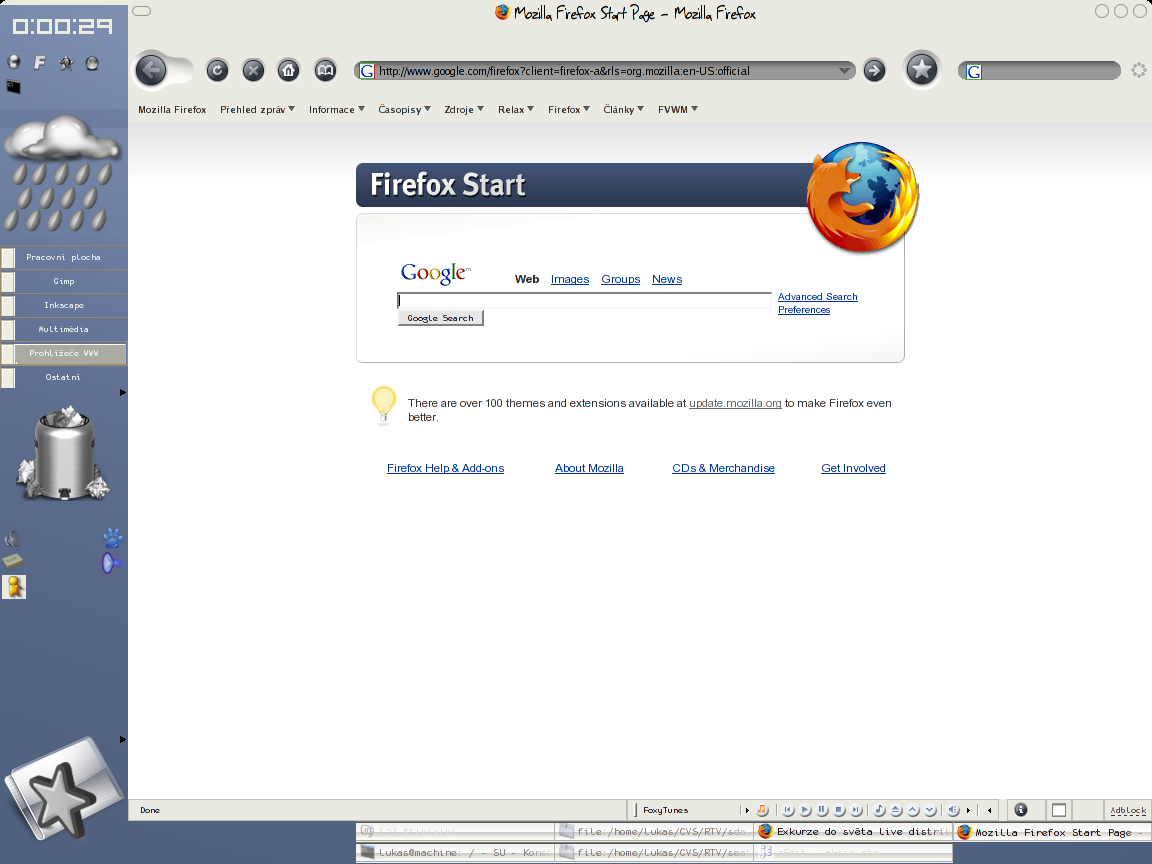Click the Google Search button
The width and height of the screenshot is (1152, 864).
coord(440,318)
